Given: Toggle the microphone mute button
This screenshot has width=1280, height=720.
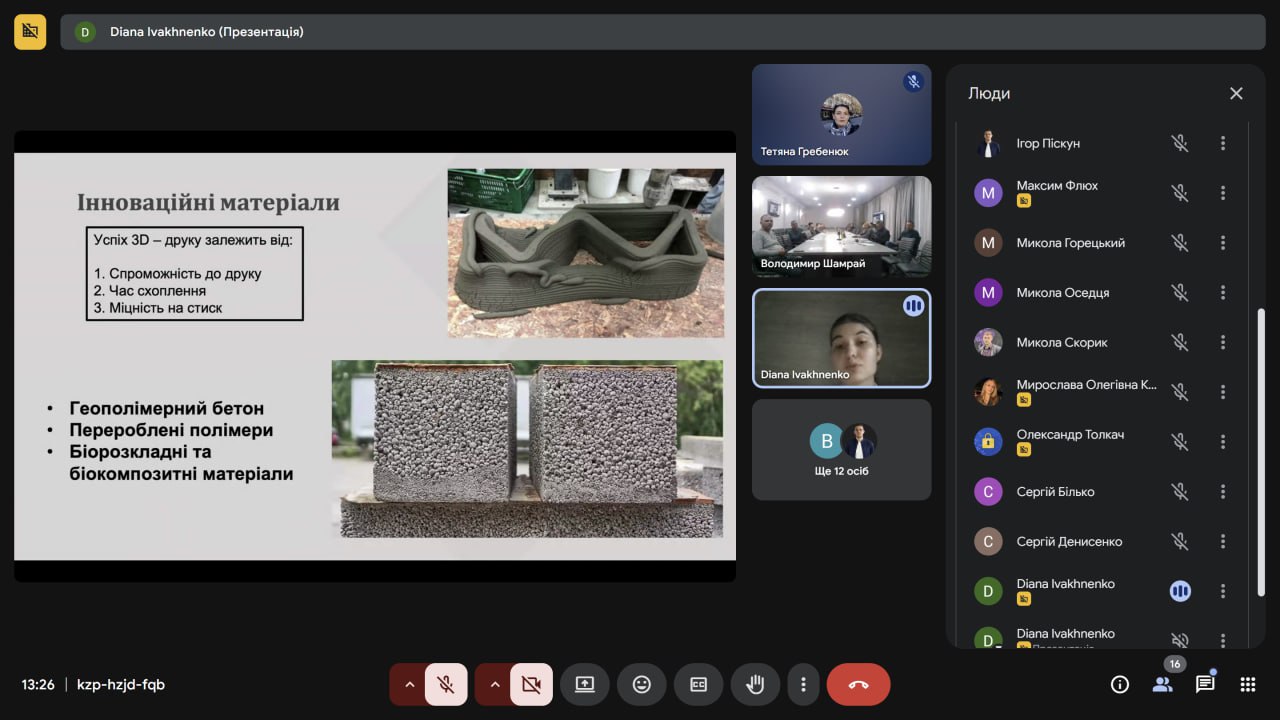Looking at the screenshot, I should 446,685.
